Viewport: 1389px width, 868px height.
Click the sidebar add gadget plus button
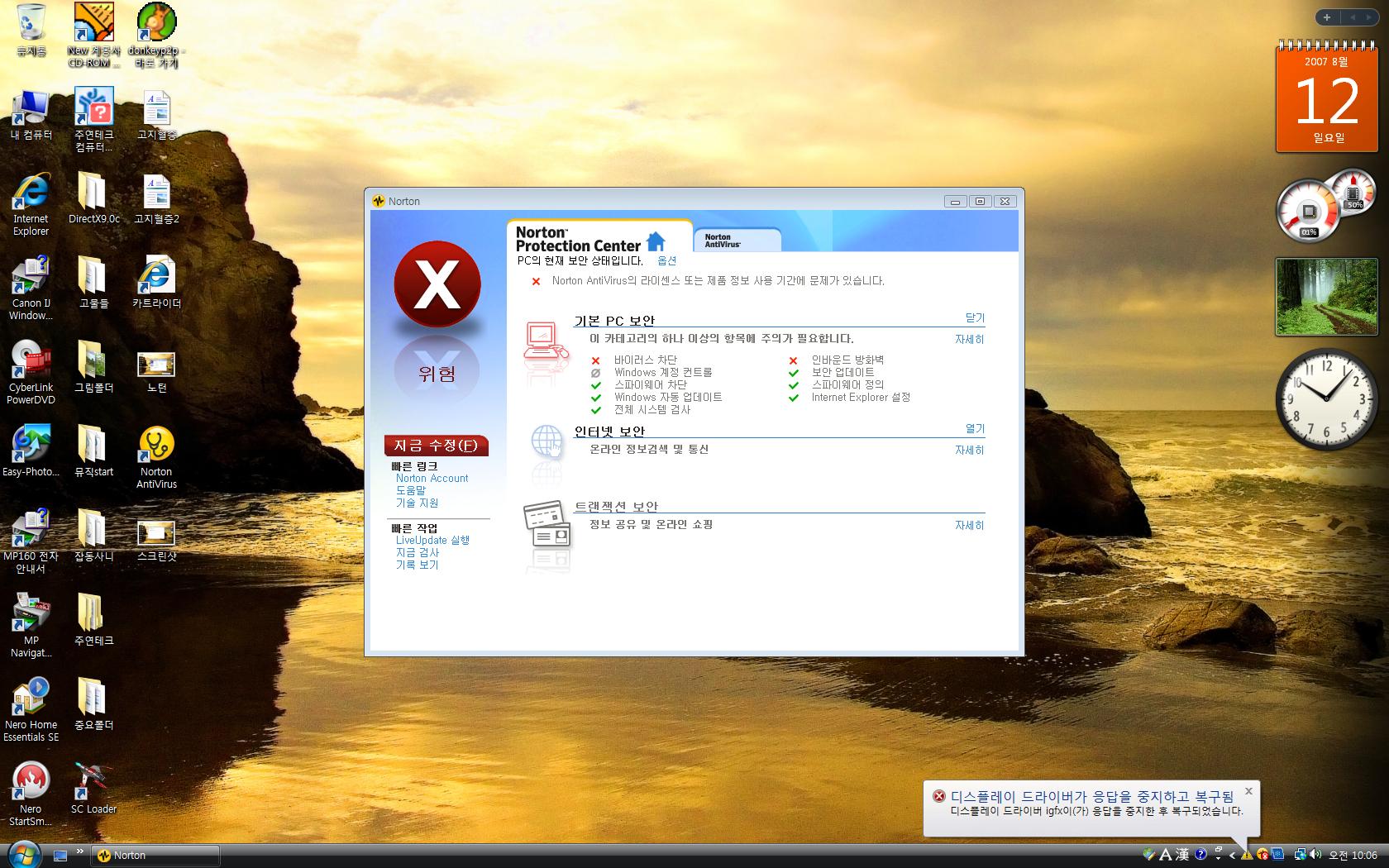pyautogui.click(x=1326, y=17)
